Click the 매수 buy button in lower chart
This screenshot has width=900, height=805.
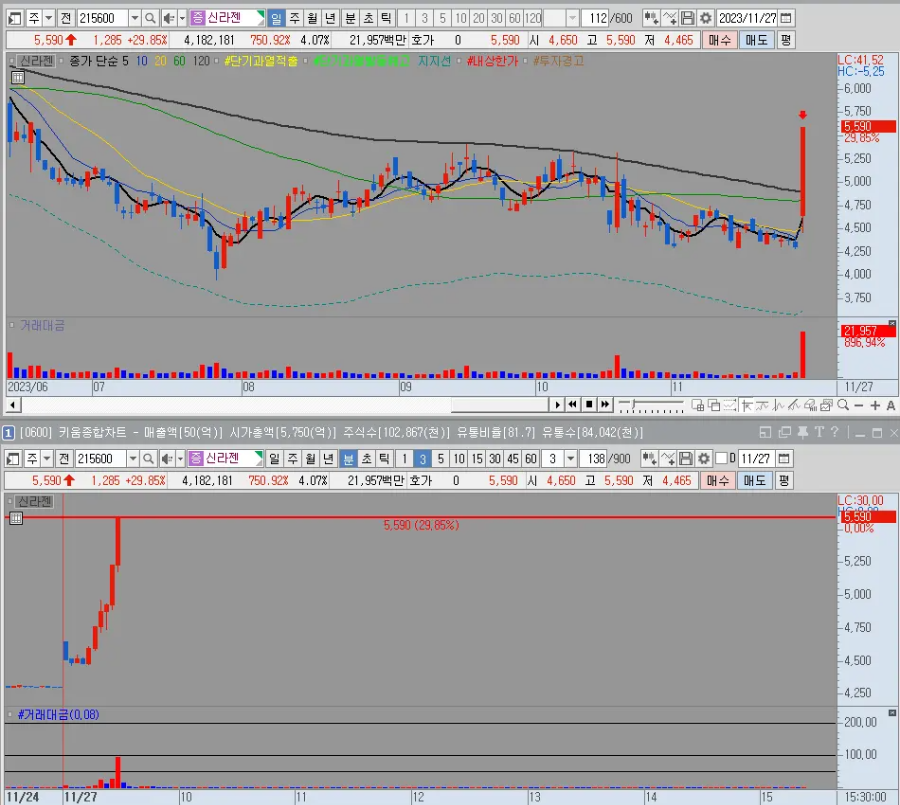click(x=717, y=481)
